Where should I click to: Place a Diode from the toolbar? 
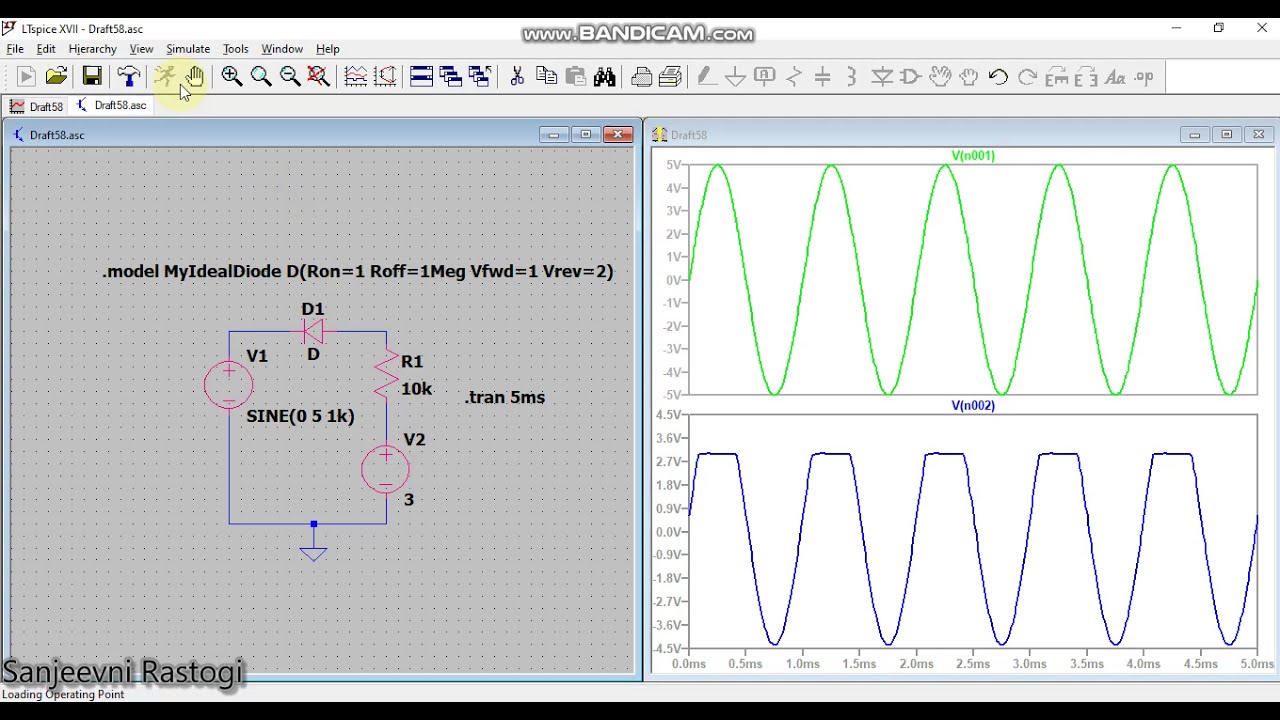click(882, 76)
